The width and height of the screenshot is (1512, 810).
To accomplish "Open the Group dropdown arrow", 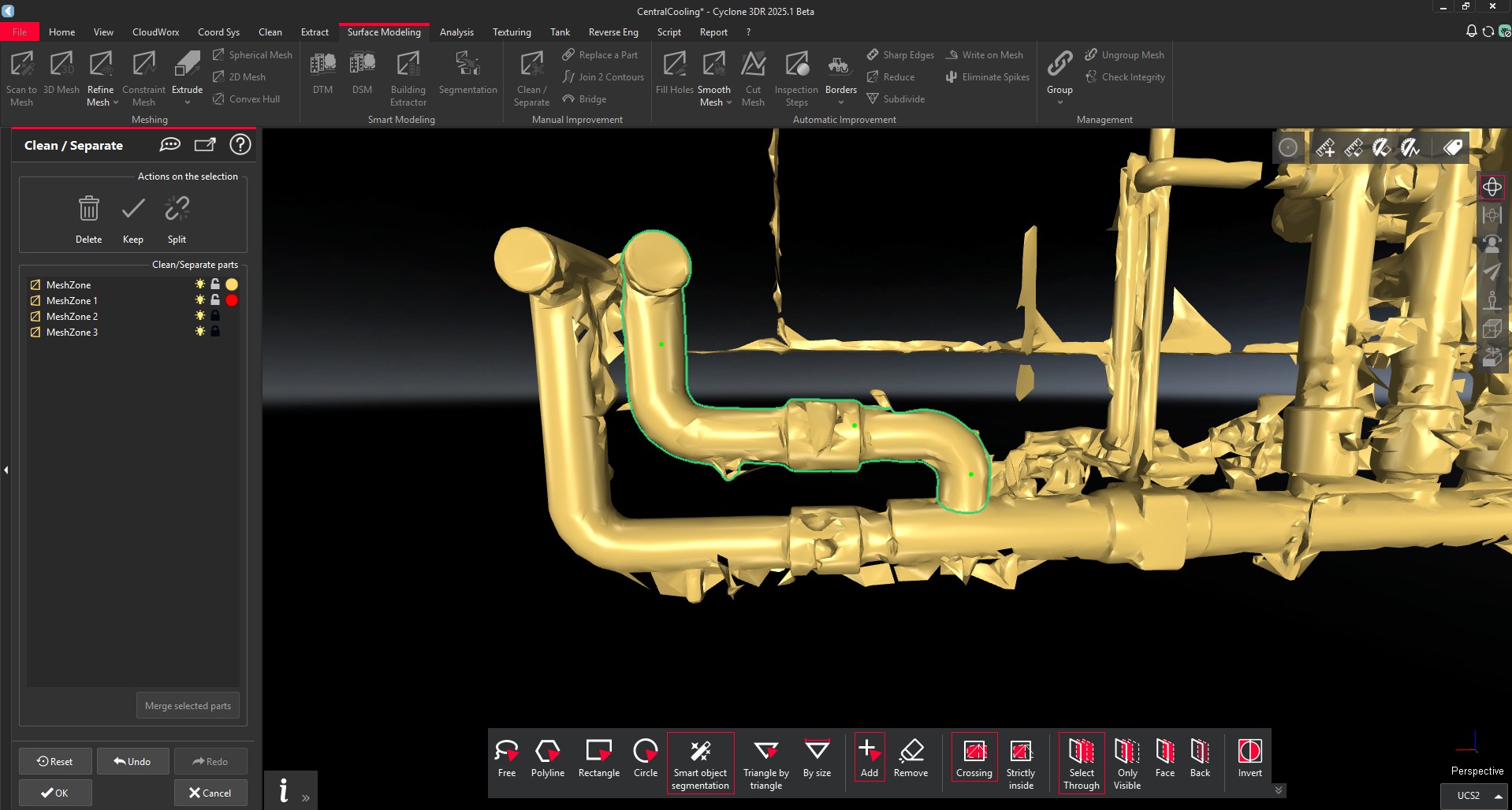I will [x=1060, y=102].
